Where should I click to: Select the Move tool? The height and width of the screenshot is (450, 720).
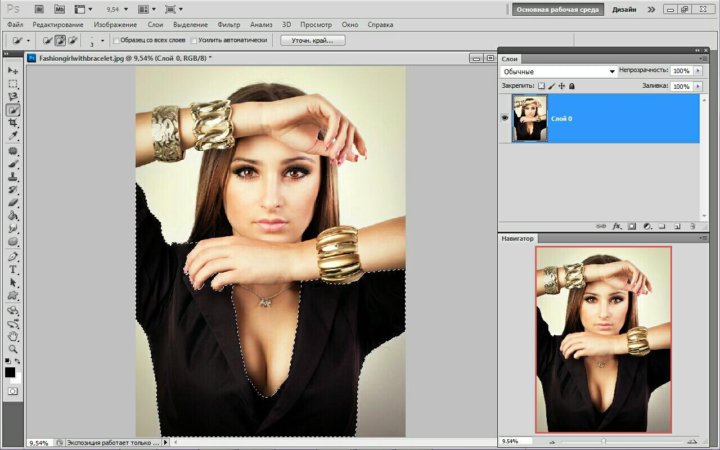pyautogui.click(x=13, y=70)
